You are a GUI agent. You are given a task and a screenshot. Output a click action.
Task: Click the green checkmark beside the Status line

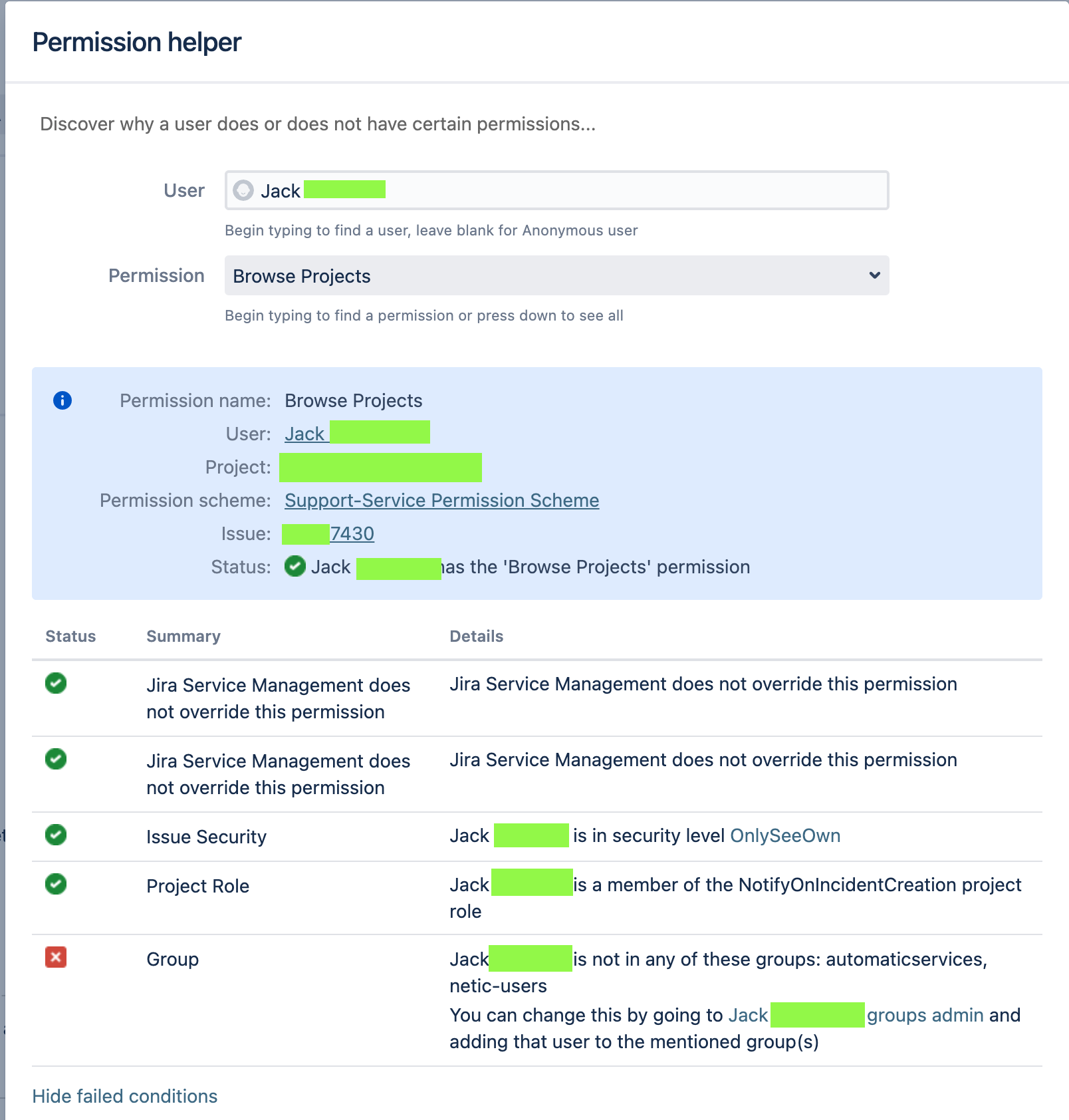click(x=295, y=566)
